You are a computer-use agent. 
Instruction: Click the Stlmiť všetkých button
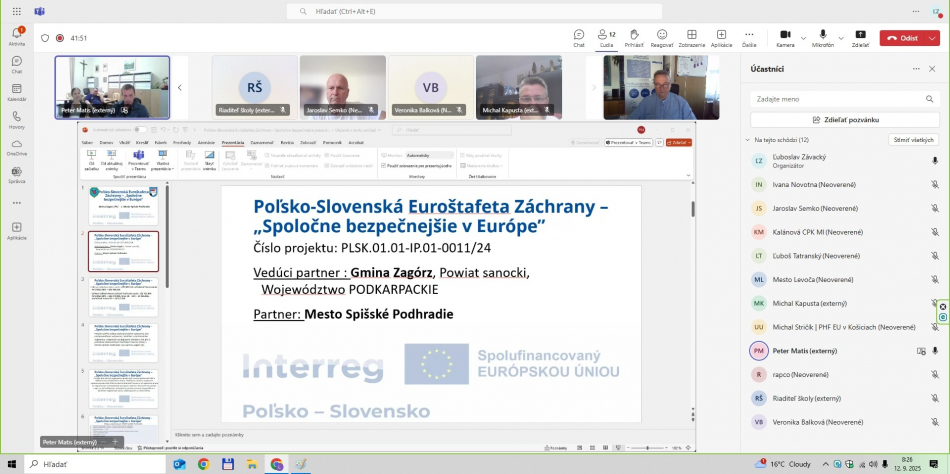[914, 140]
